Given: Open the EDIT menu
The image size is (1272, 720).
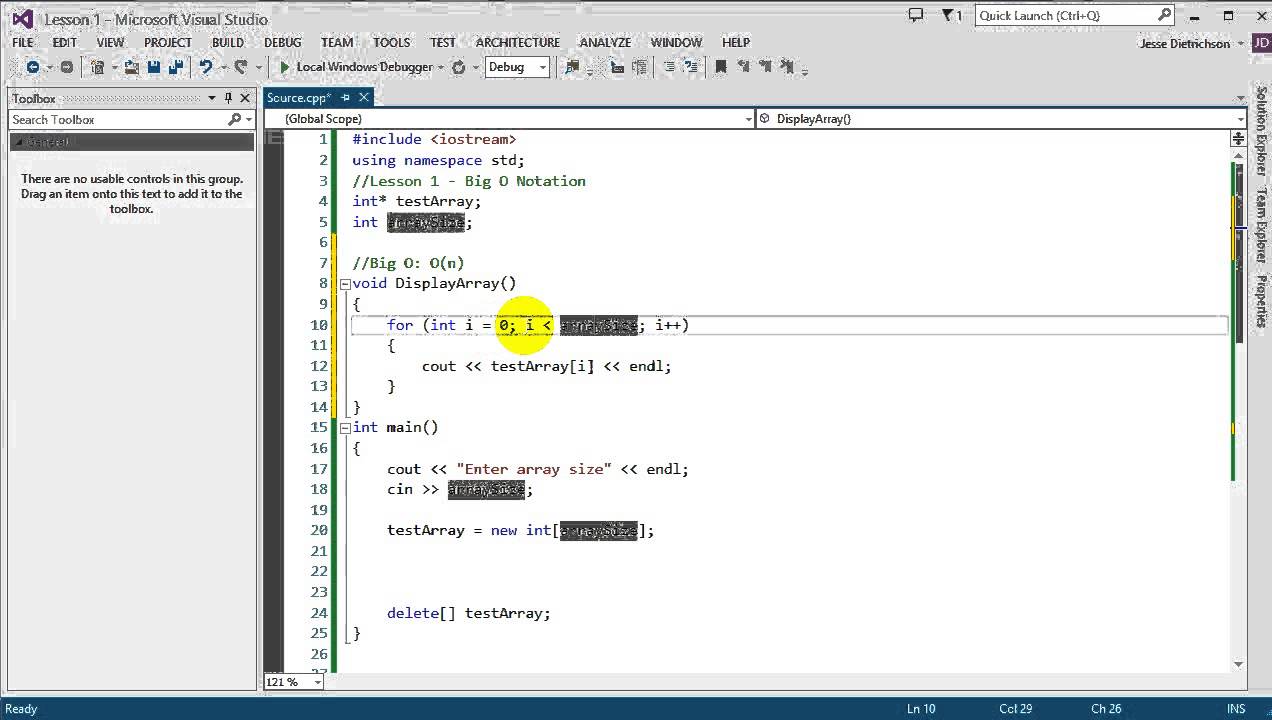Looking at the screenshot, I should pyautogui.click(x=64, y=43).
